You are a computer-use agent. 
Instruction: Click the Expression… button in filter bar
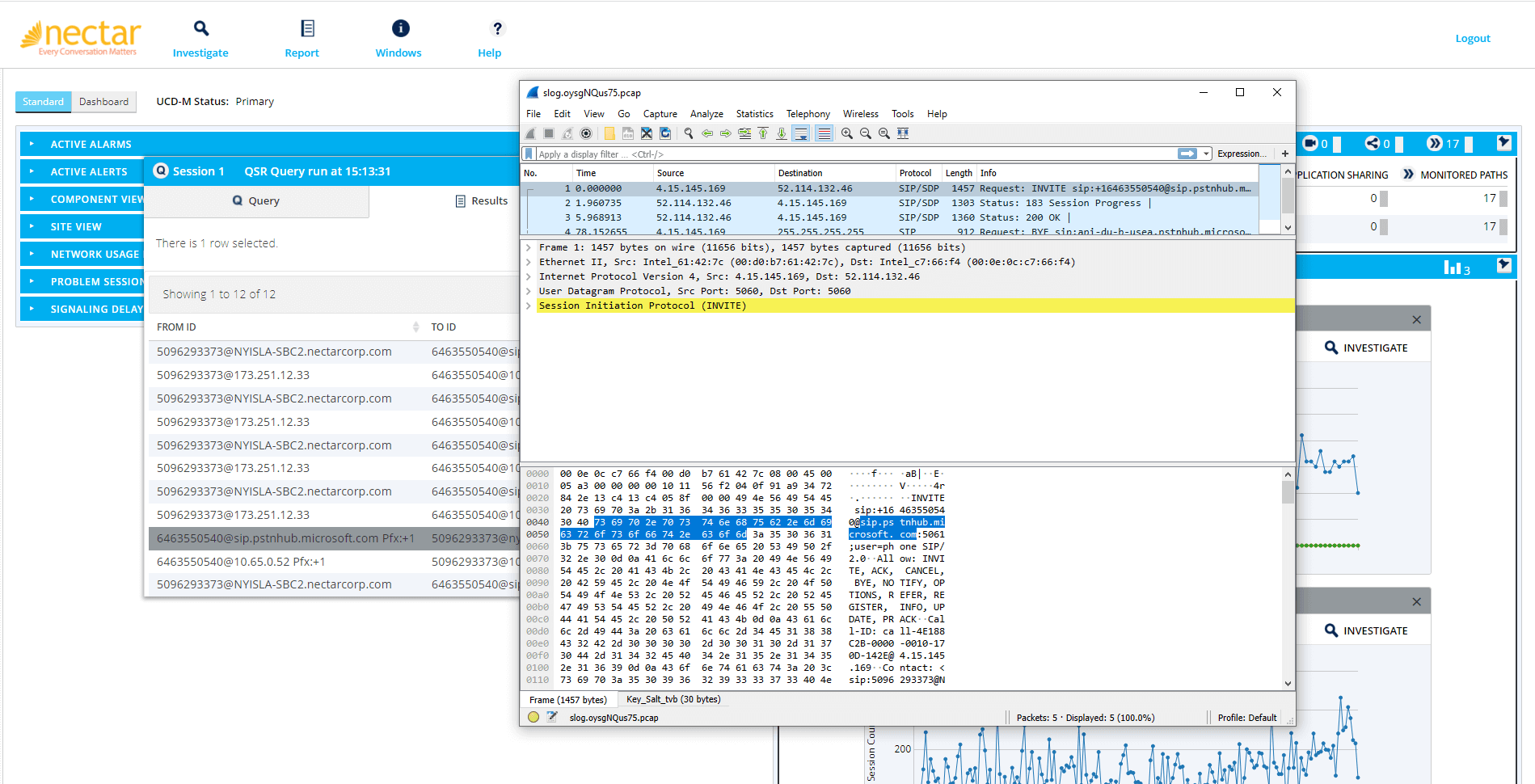tap(1242, 154)
